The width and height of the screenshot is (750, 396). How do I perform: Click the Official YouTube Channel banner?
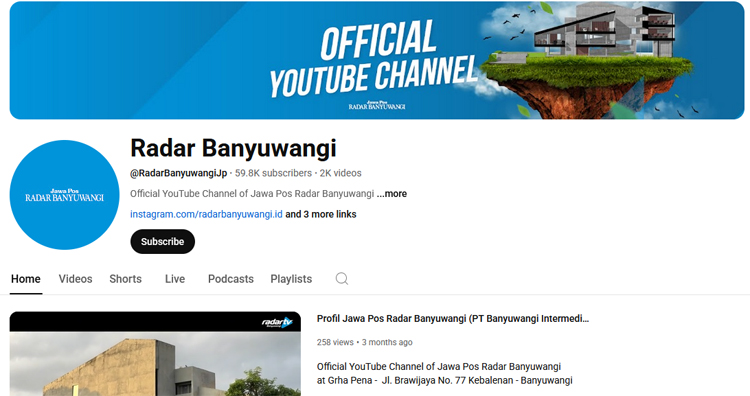click(x=377, y=60)
